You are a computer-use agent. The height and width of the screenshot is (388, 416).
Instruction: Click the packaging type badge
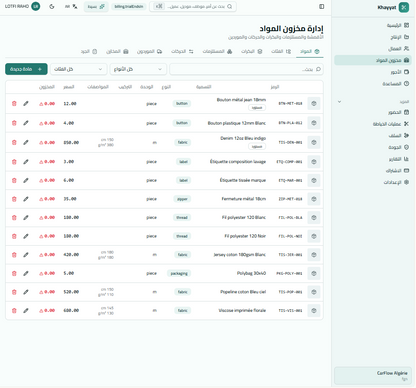pos(179,273)
